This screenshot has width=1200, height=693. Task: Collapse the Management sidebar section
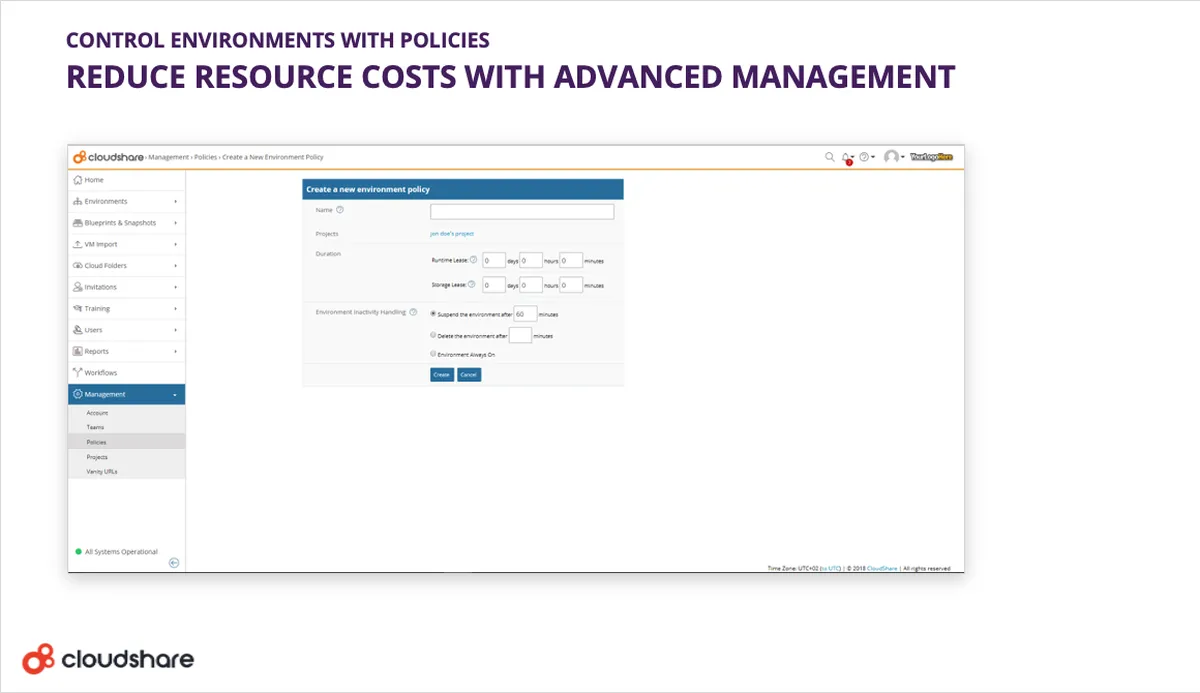(126, 394)
